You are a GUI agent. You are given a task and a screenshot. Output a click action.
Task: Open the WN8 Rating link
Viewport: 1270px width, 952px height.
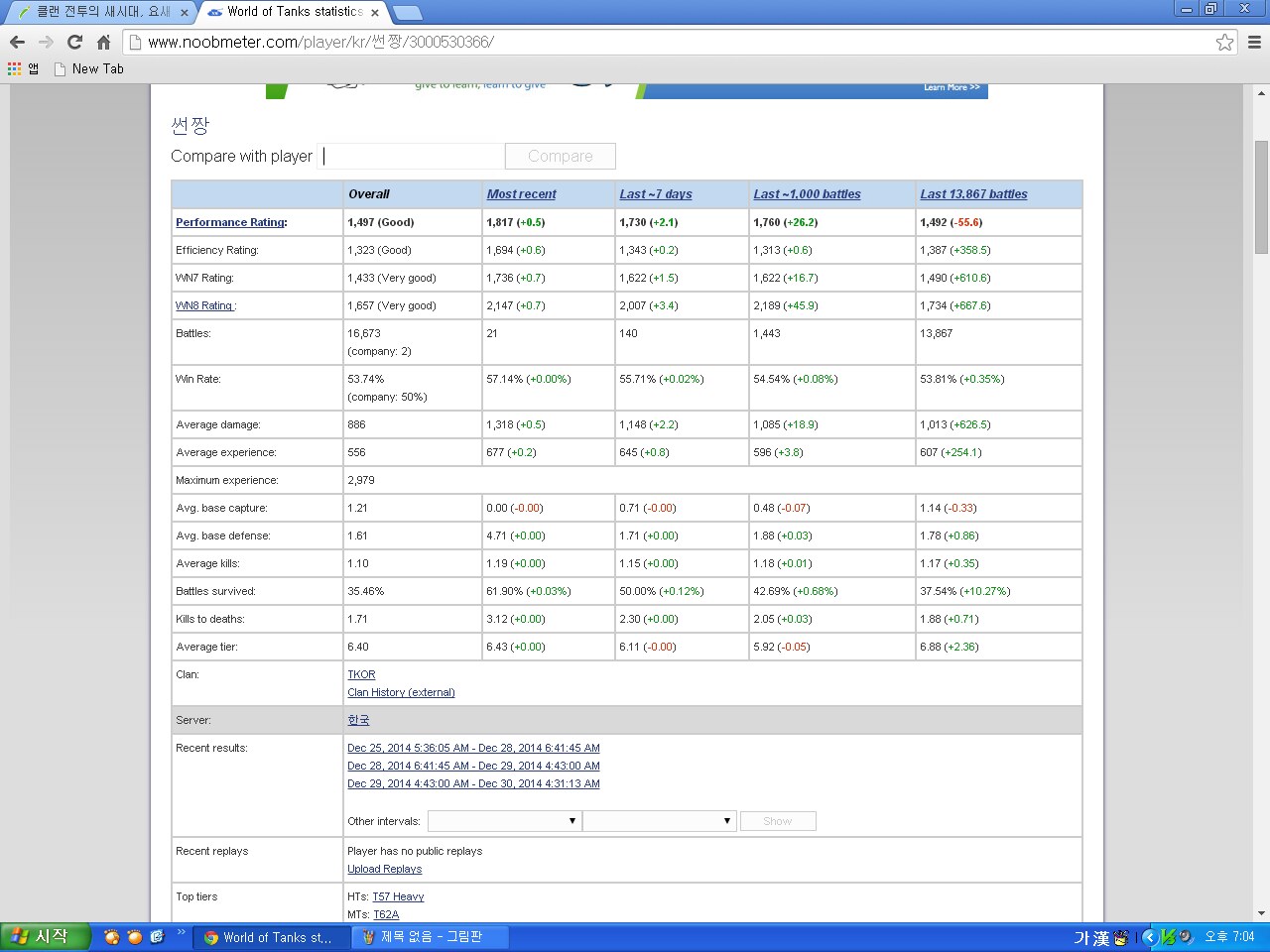click(204, 305)
